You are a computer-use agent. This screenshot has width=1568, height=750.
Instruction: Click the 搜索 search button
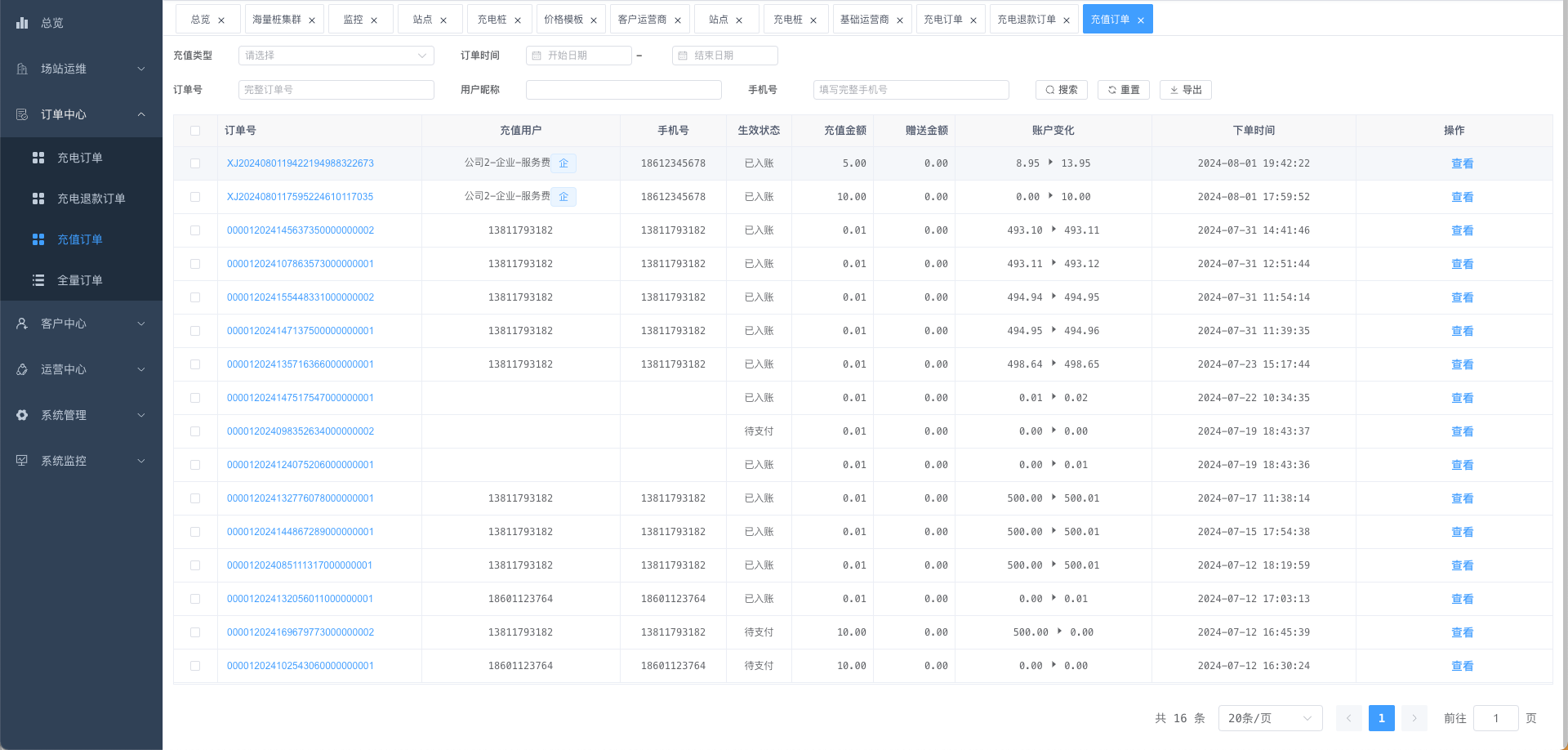1062,90
